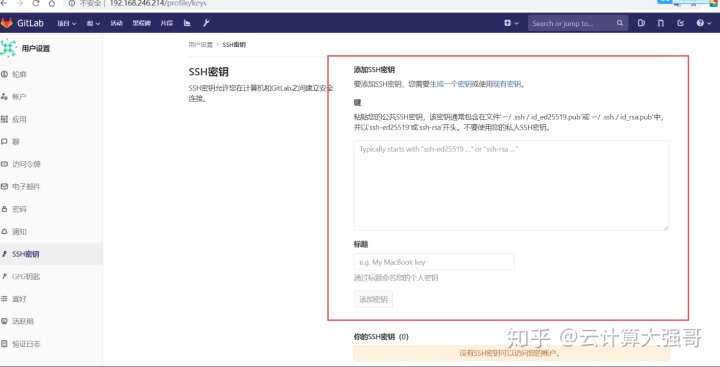Click the 'Search or jump to...' box
Image resolution: width=720 pixels, height=367 pixels.
[578, 23]
